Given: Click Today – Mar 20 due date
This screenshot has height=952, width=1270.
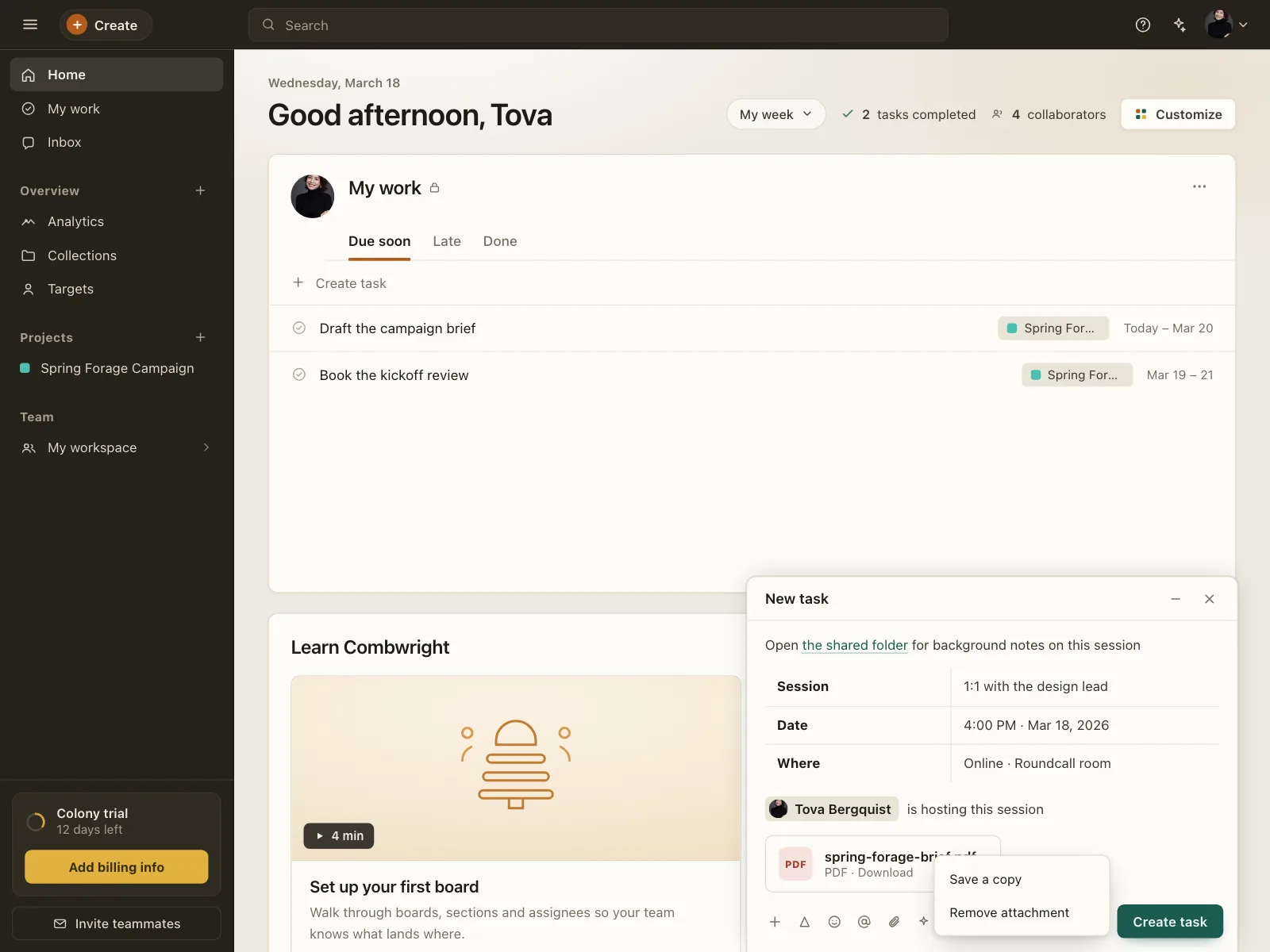Looking at the screenshot, I should point(1168,328).
